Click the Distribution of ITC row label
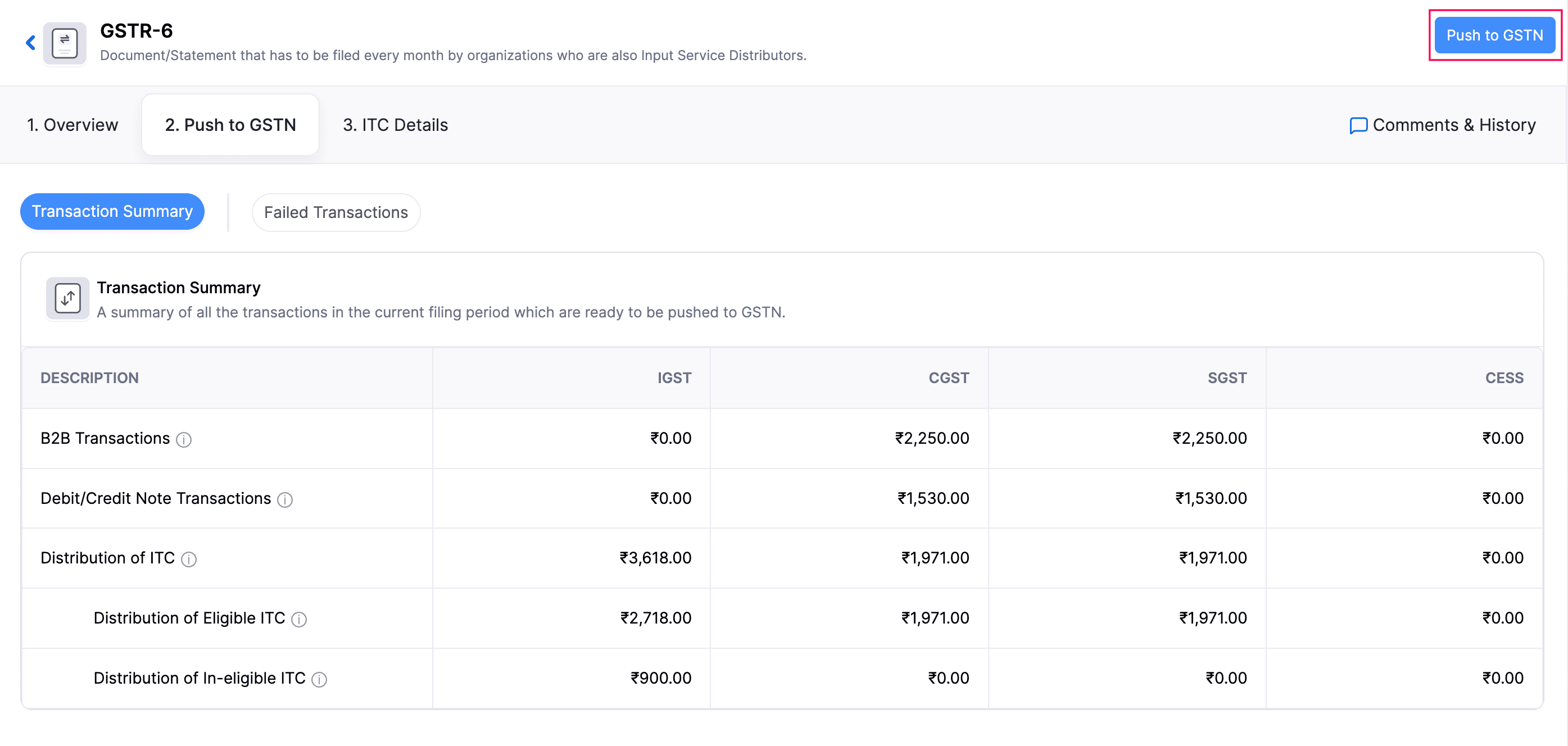Image resolution: width=1568 pixels, height=746 pixels. [107, 558]
